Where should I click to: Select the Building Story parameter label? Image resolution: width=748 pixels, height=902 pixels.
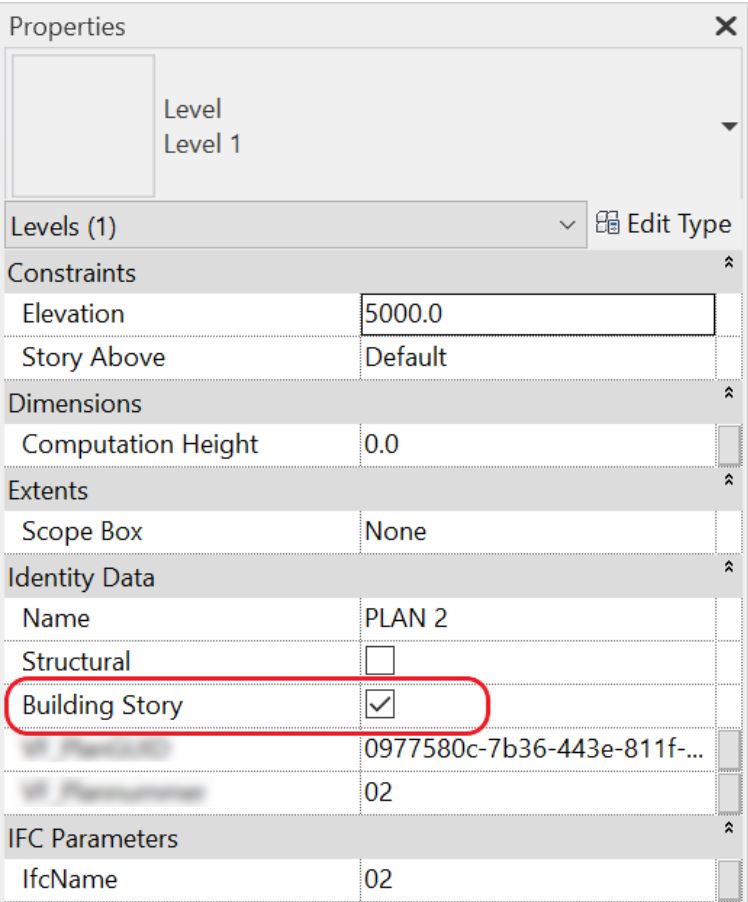102,706
